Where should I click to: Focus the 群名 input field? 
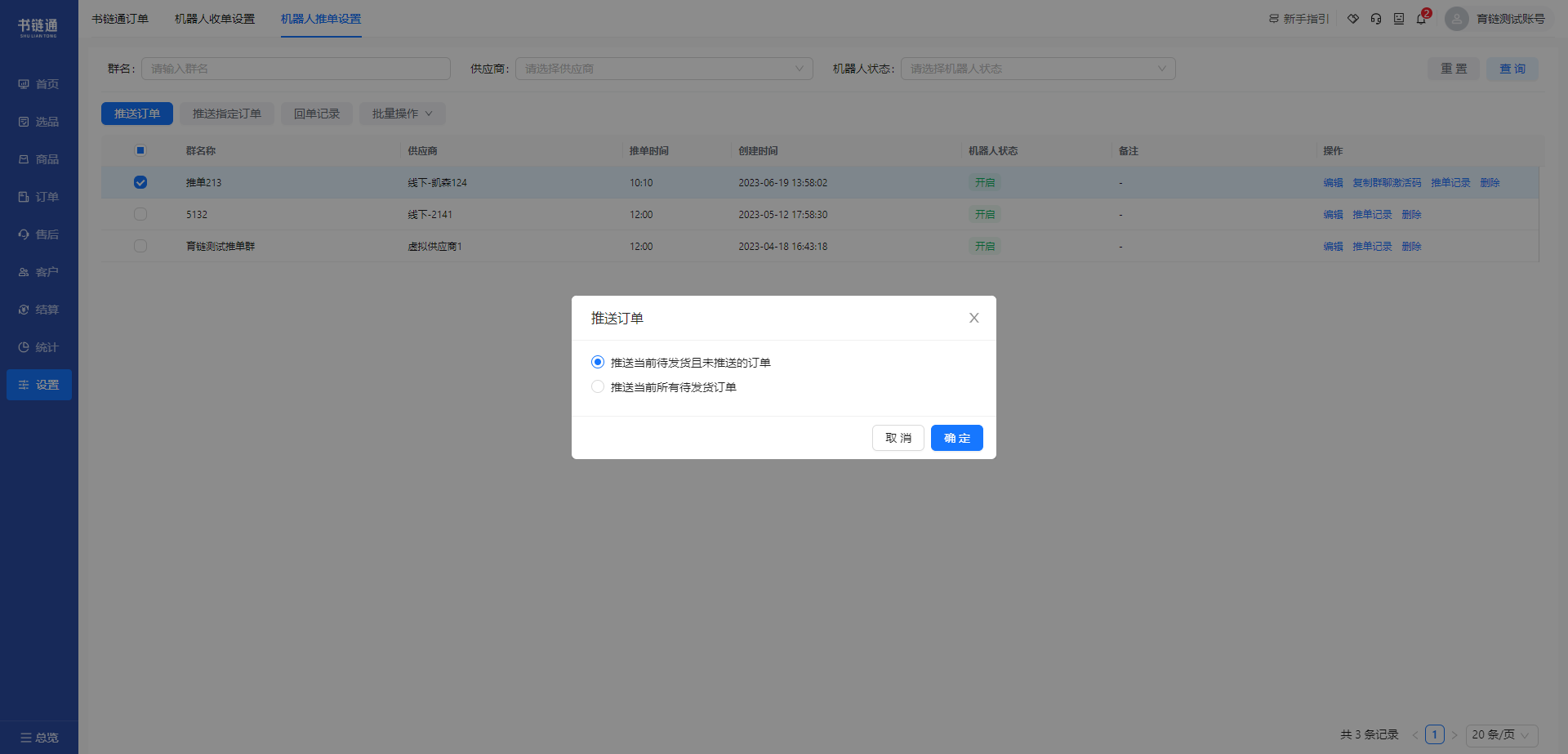(296, 69)
